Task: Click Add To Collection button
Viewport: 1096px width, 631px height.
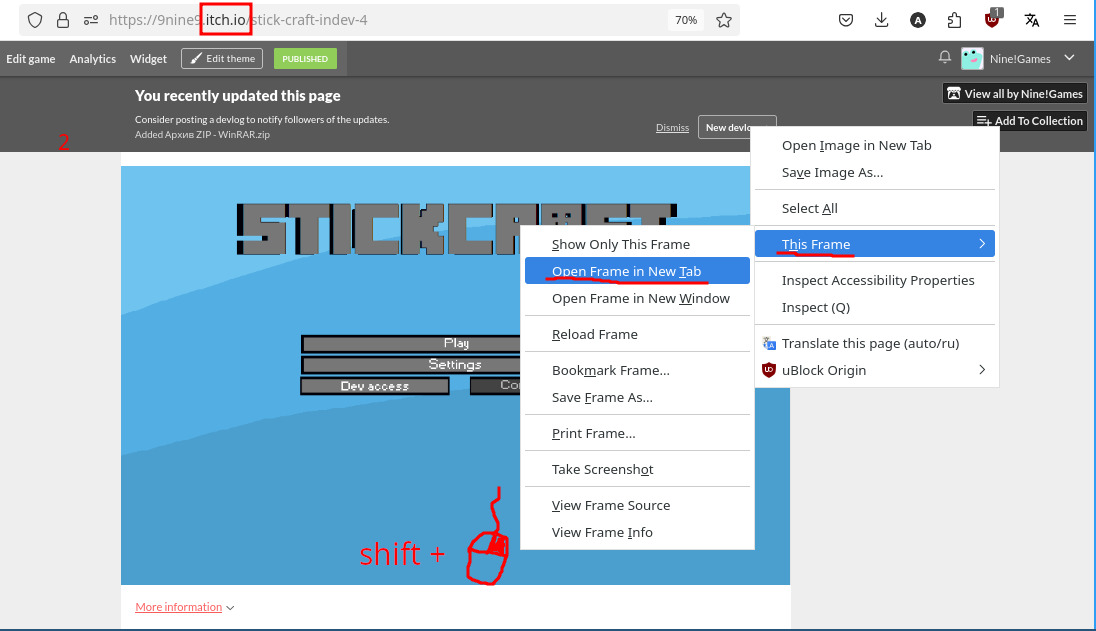Action: click(x=1030, y=121)
